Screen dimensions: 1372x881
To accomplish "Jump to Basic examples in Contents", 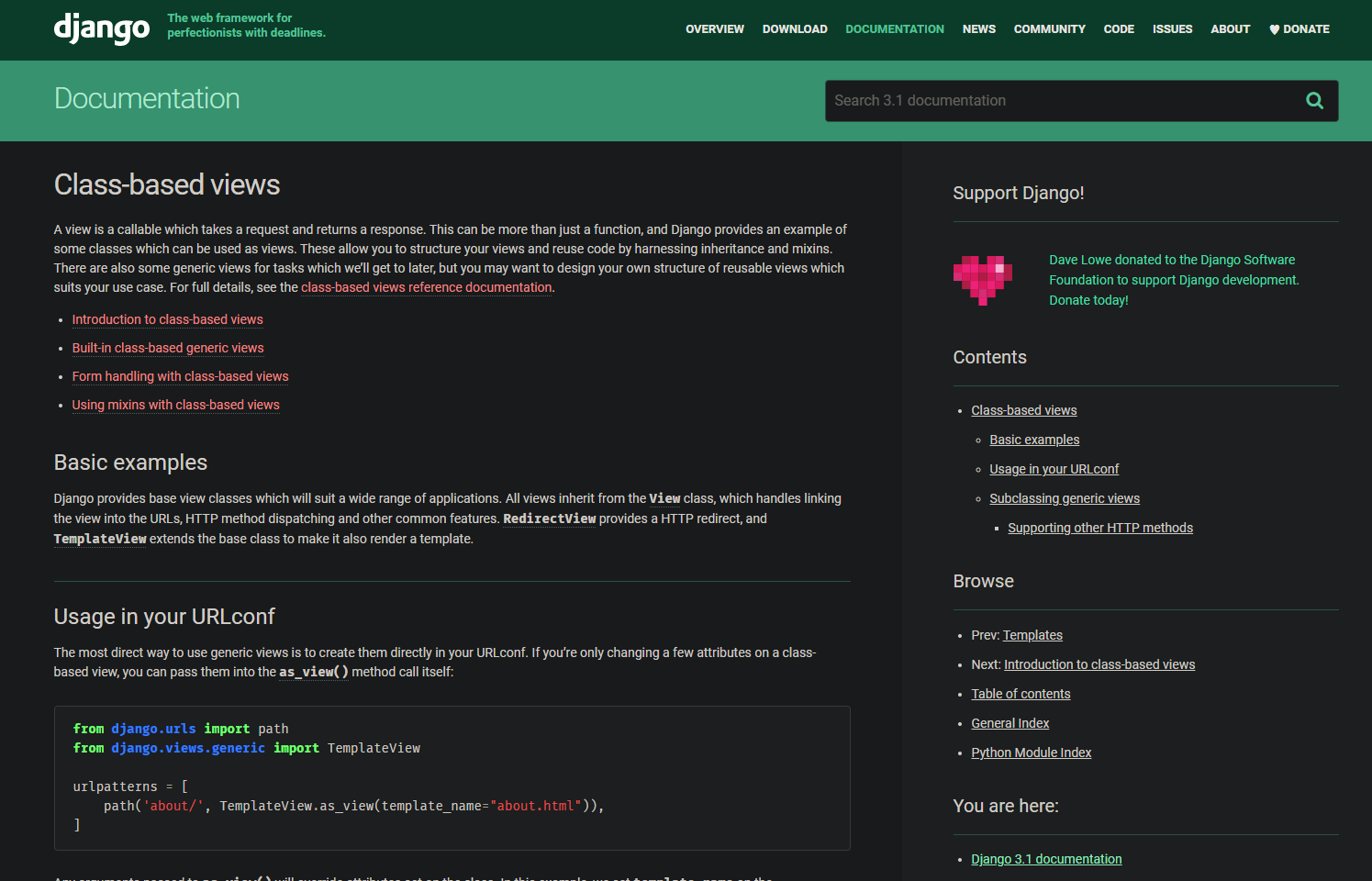I will point(1034,440).
